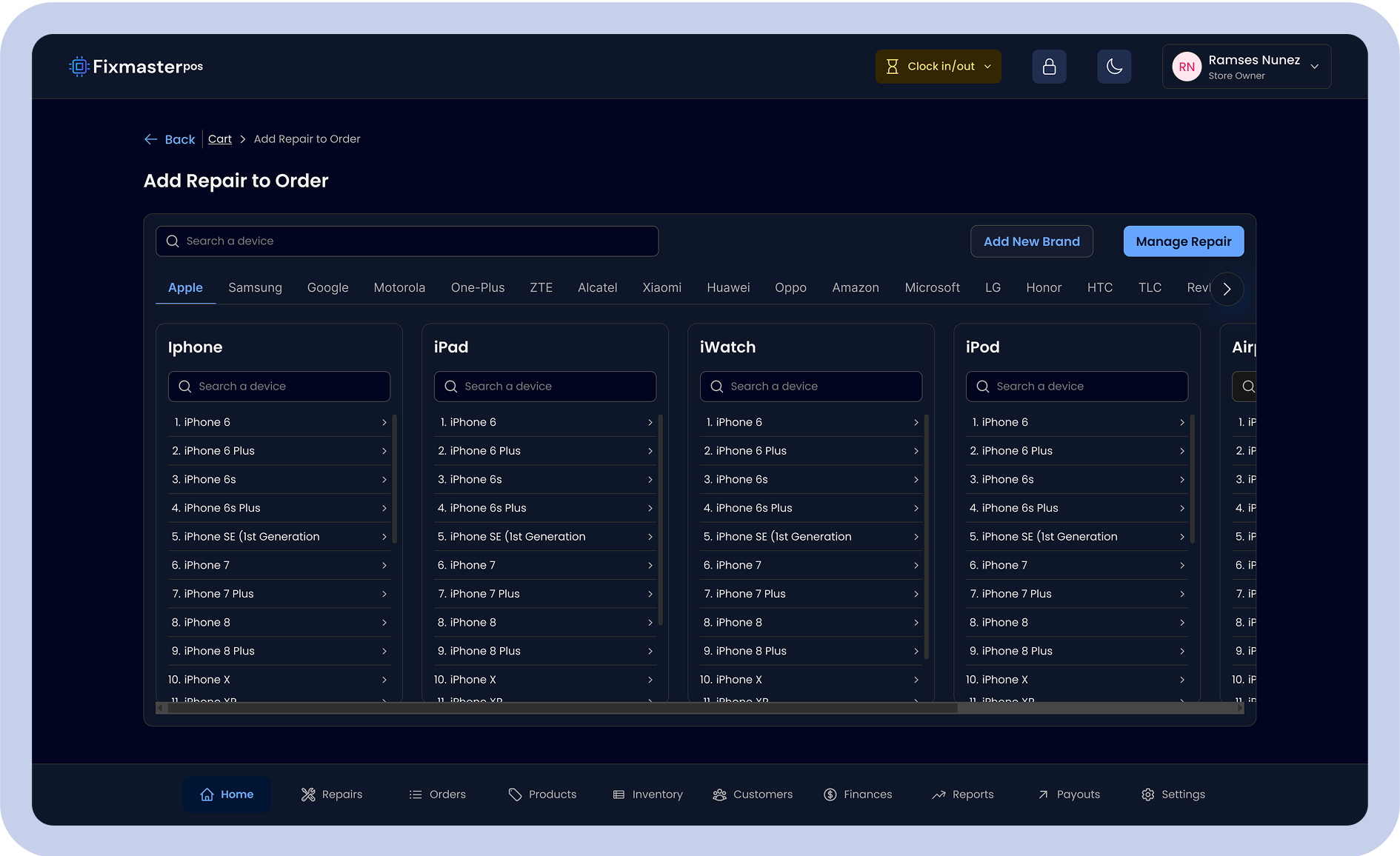1400x856 pixels.
Task: Click the lock screen icon
Action: 1049,67
